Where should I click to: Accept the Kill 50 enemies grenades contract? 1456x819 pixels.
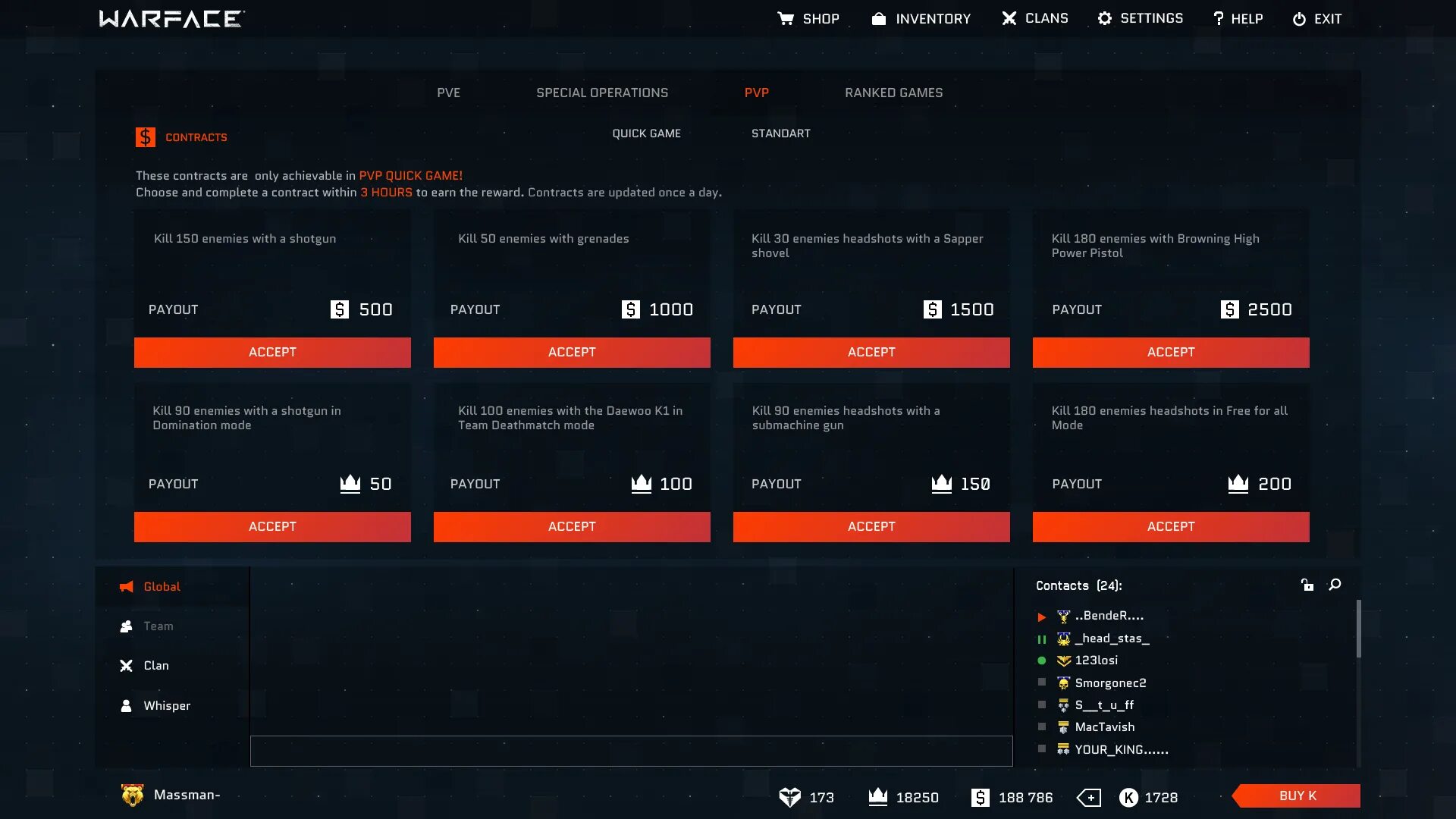(x=572, y=353)
